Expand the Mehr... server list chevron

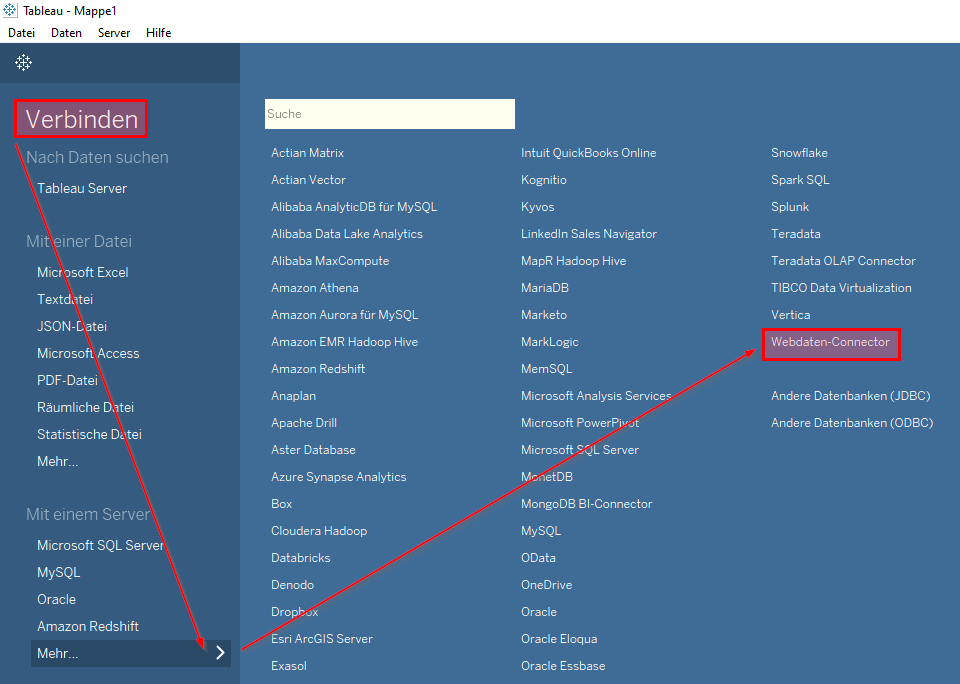pyautogui.click(x=220, y=653)
